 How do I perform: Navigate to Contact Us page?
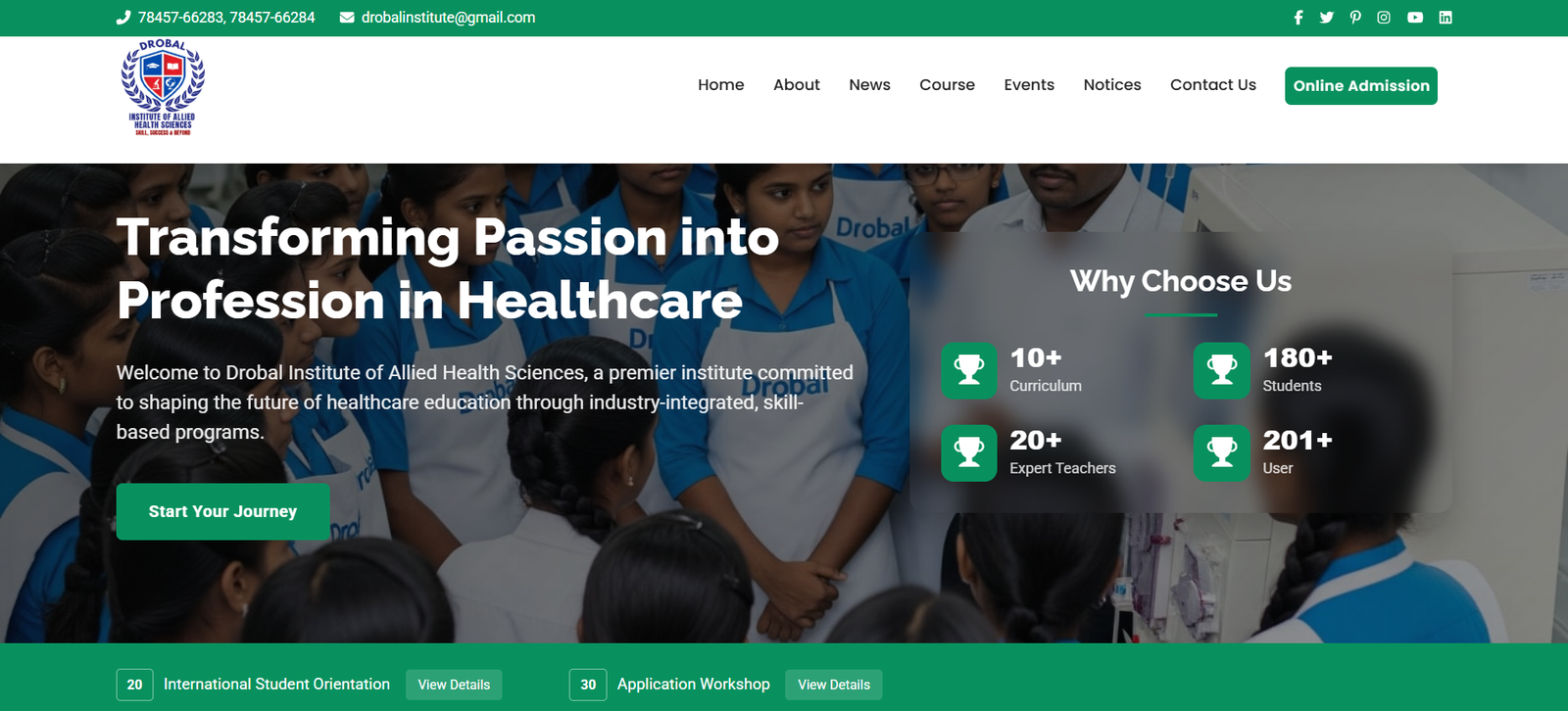tap(1213, 85)
